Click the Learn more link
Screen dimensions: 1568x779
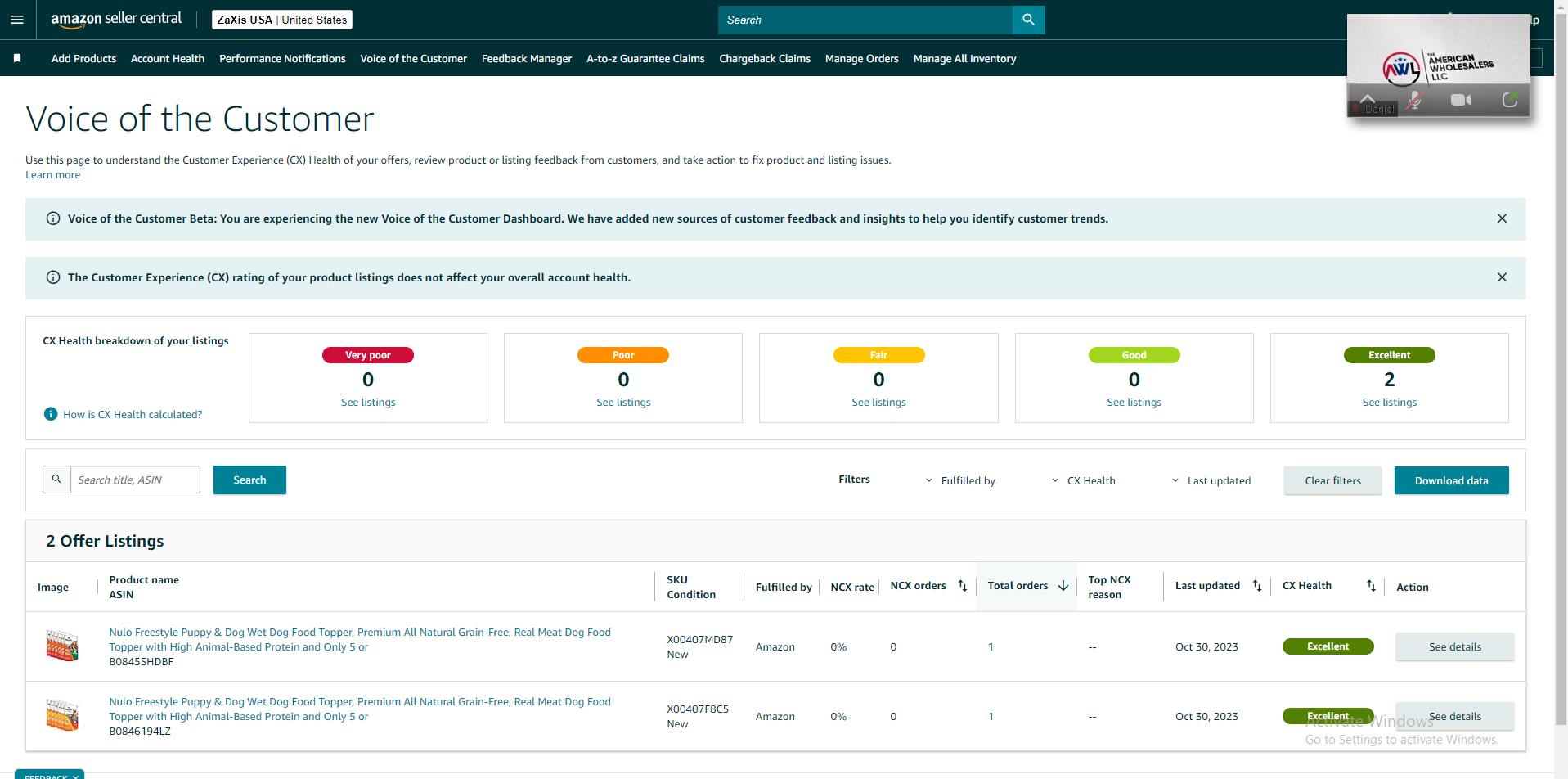point(53,175)
